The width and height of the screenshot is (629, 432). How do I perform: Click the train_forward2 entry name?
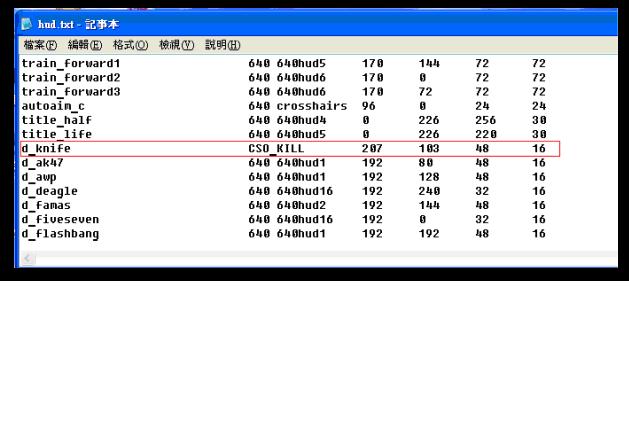coord(71,77)
